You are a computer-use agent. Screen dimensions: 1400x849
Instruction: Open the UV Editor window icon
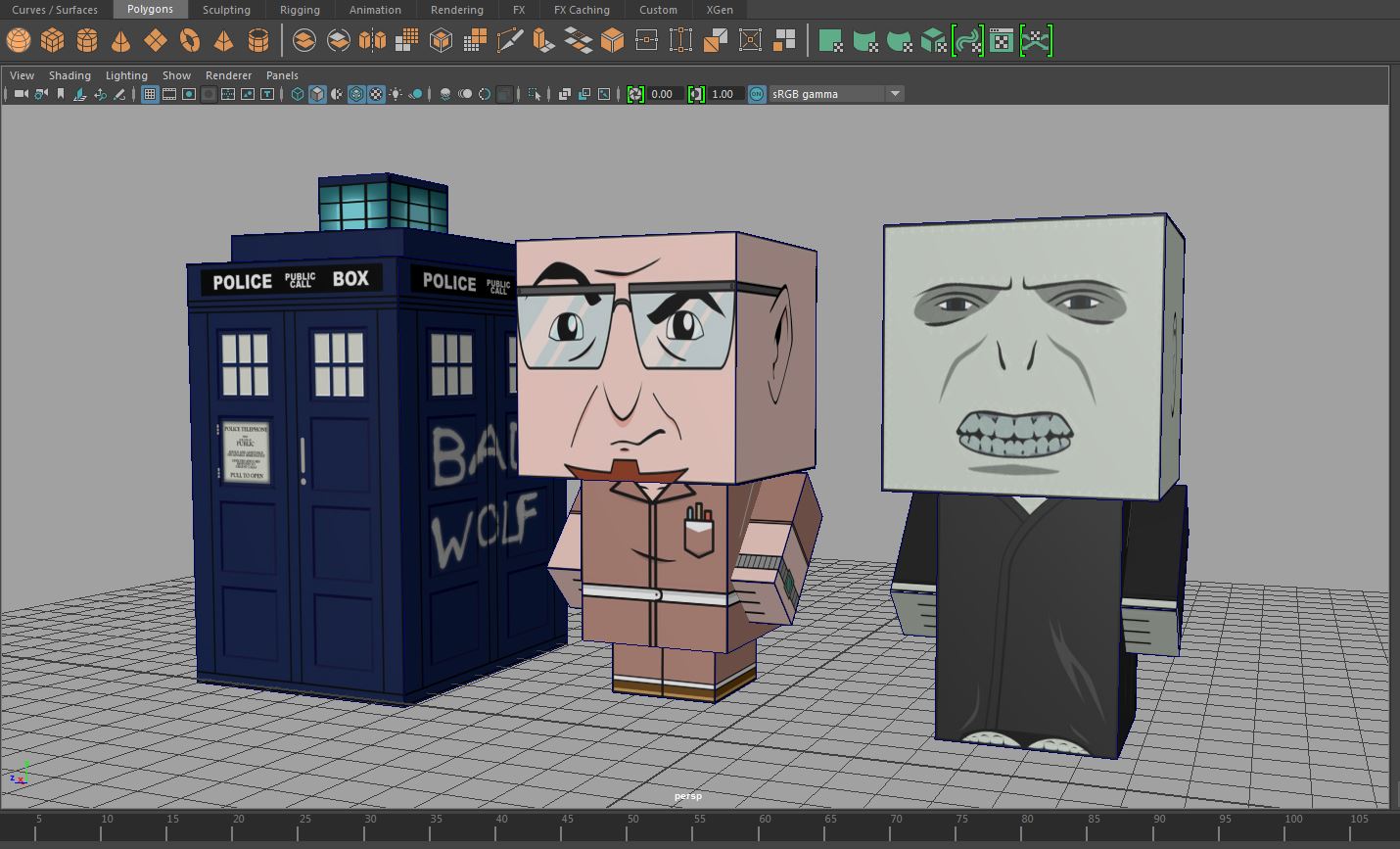pyautogui.click(x=1002, y=40)
